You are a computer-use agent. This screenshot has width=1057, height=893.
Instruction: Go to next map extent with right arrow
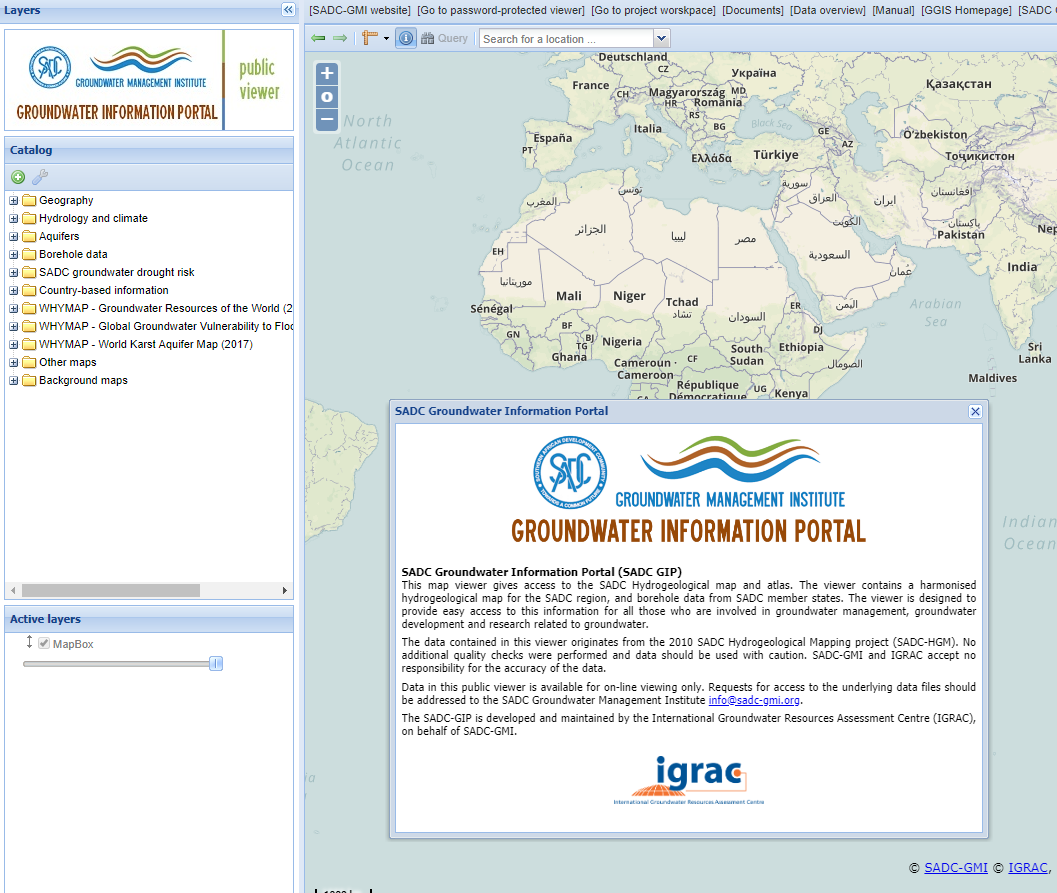[x=340, y=38]
